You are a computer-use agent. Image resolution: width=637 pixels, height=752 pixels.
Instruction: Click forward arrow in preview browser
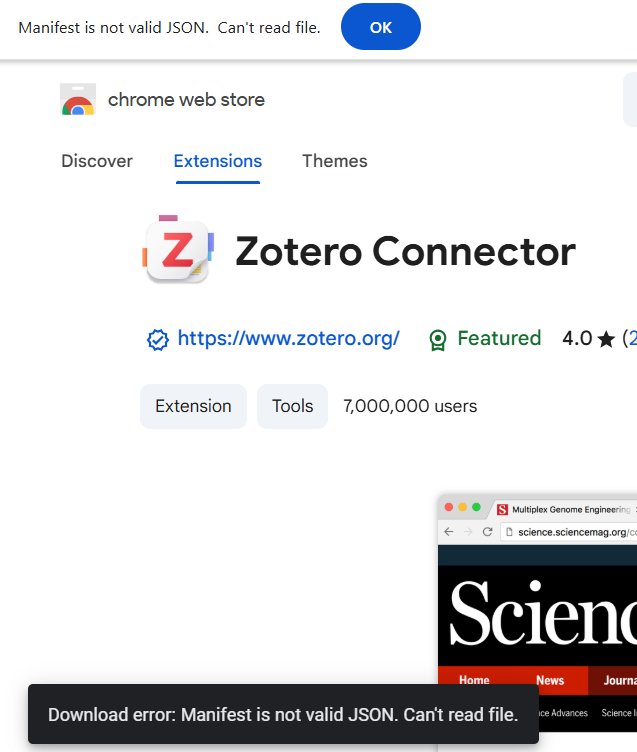point(468,531)
